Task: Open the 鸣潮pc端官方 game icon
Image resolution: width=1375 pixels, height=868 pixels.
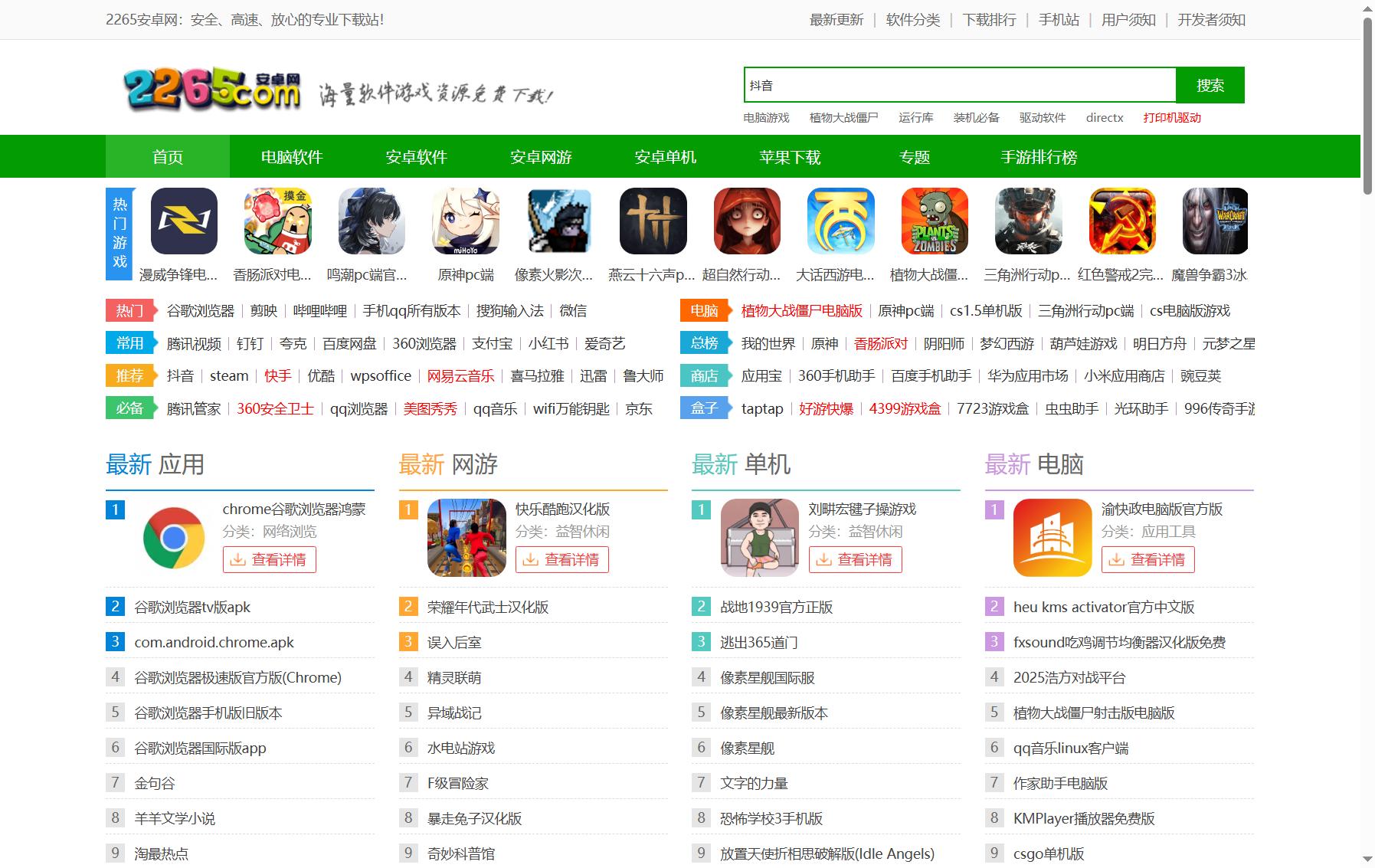Action: click(372, 221)
